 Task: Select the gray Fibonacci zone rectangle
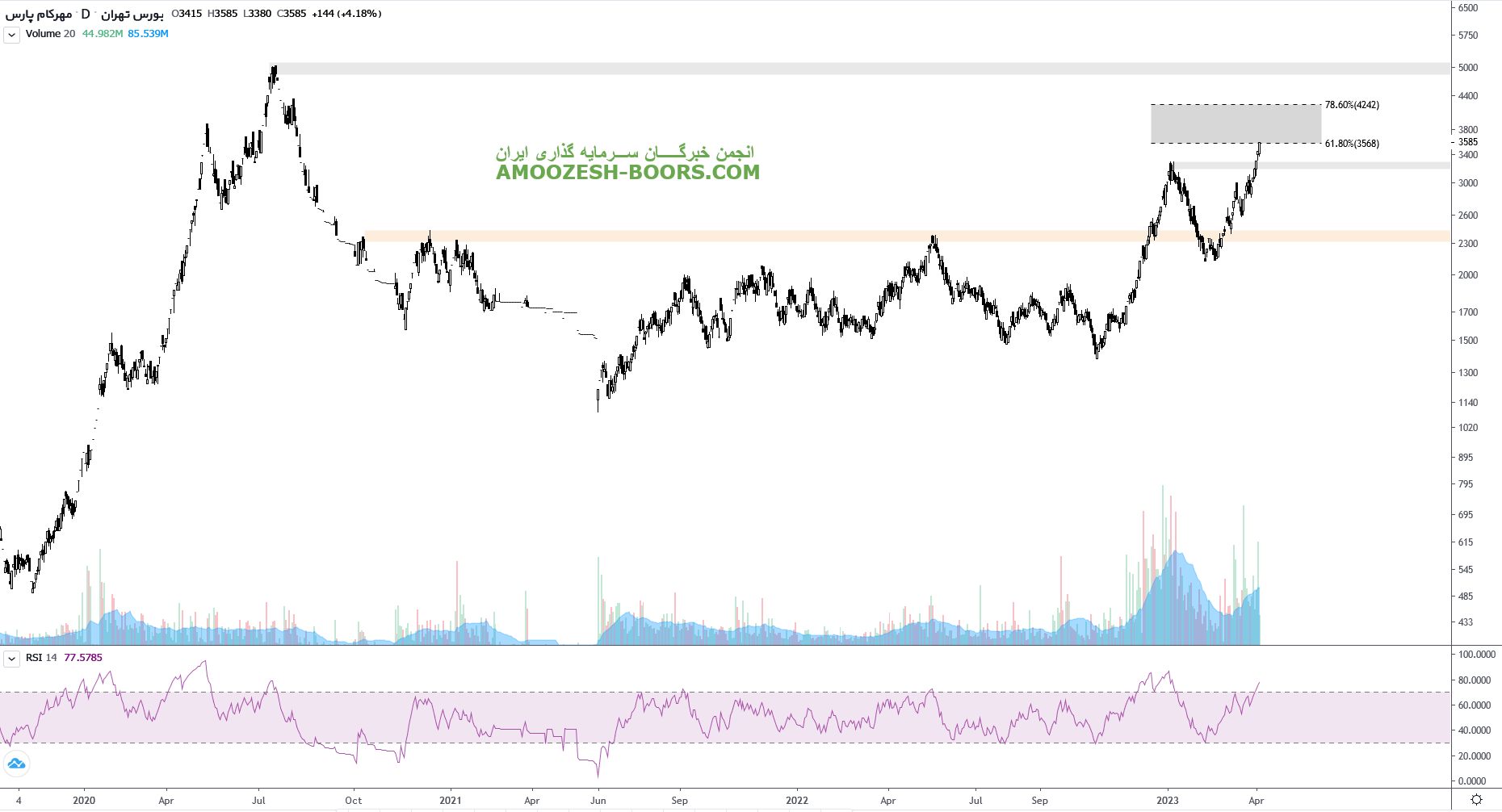(1236, 124)
